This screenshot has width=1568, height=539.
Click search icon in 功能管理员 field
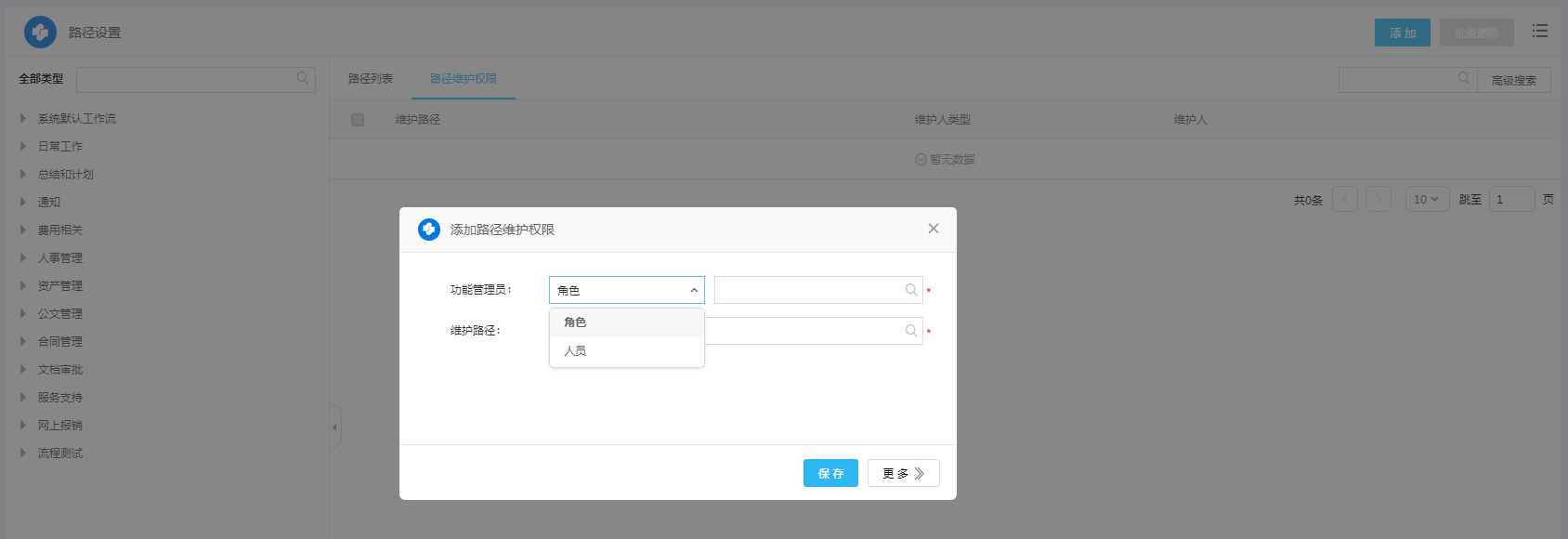pyautogui.click(x=910, y=290)
